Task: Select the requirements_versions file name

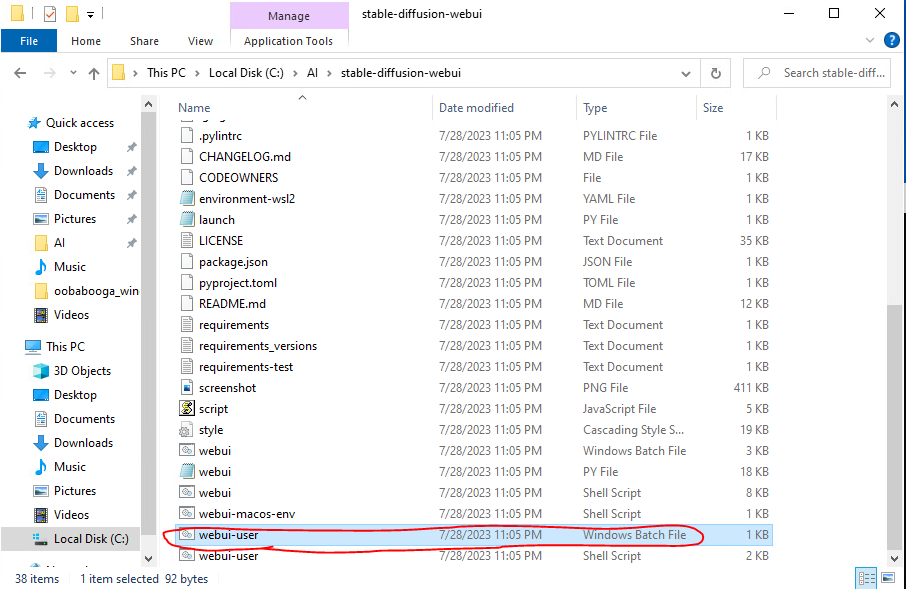Action: click(x=258, y=346)
